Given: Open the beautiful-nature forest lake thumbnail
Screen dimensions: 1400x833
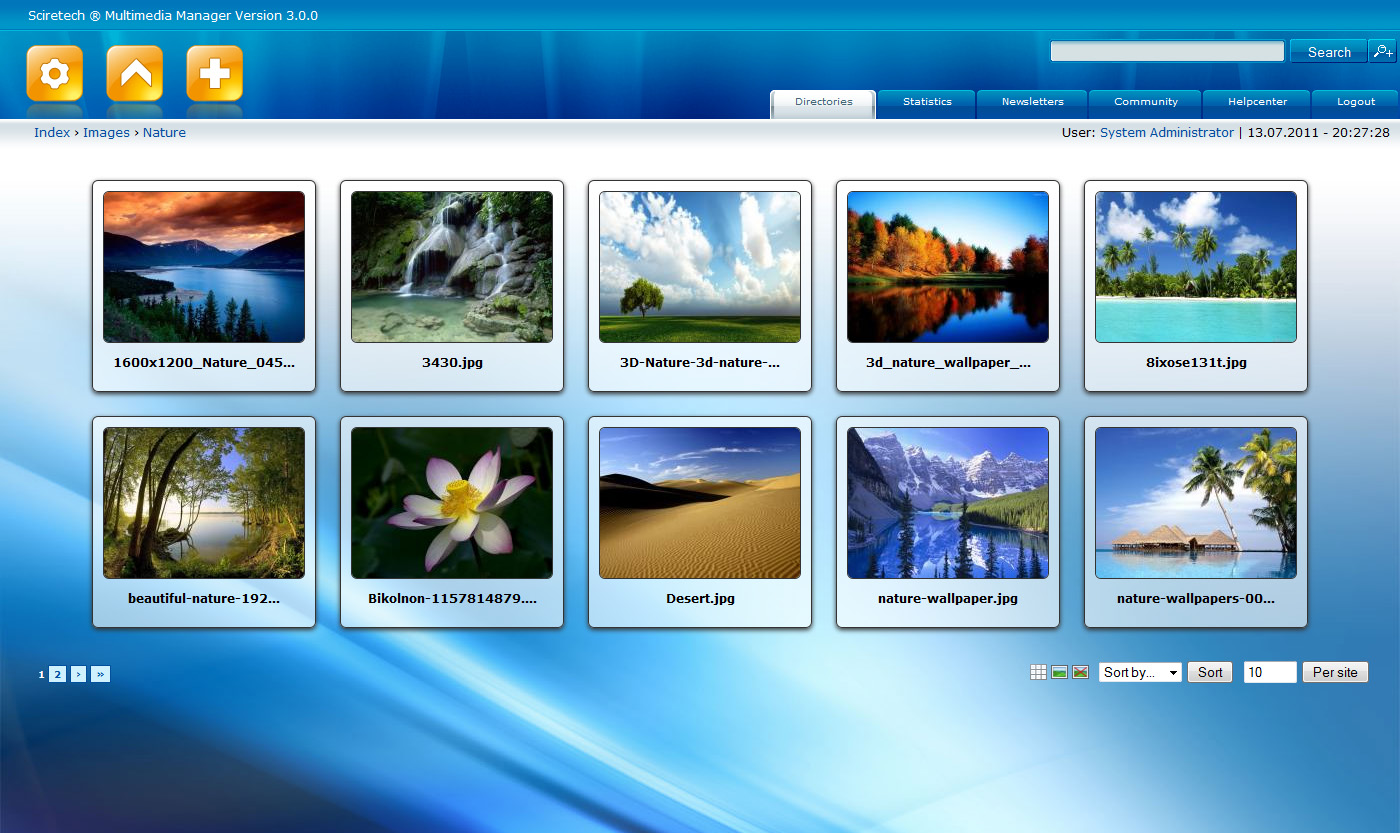Looking at the screenshot, I should [x=204, y=503].
